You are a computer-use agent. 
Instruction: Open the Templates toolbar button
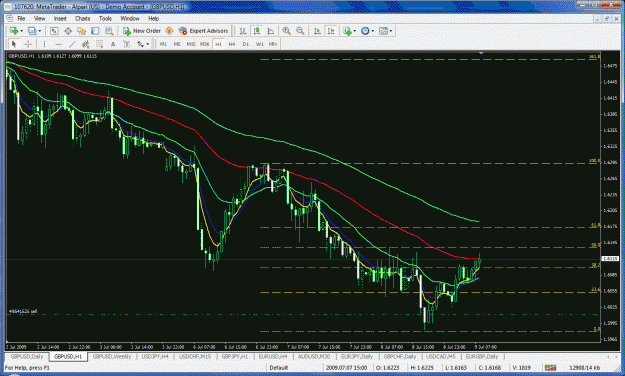tap(383, 31)
